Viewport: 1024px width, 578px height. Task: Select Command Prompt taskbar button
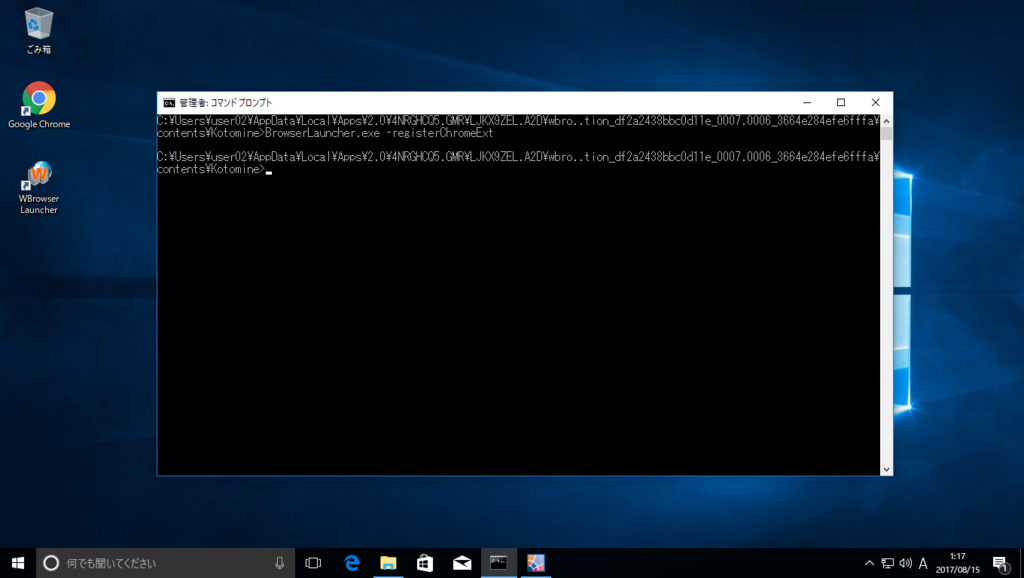499,563
